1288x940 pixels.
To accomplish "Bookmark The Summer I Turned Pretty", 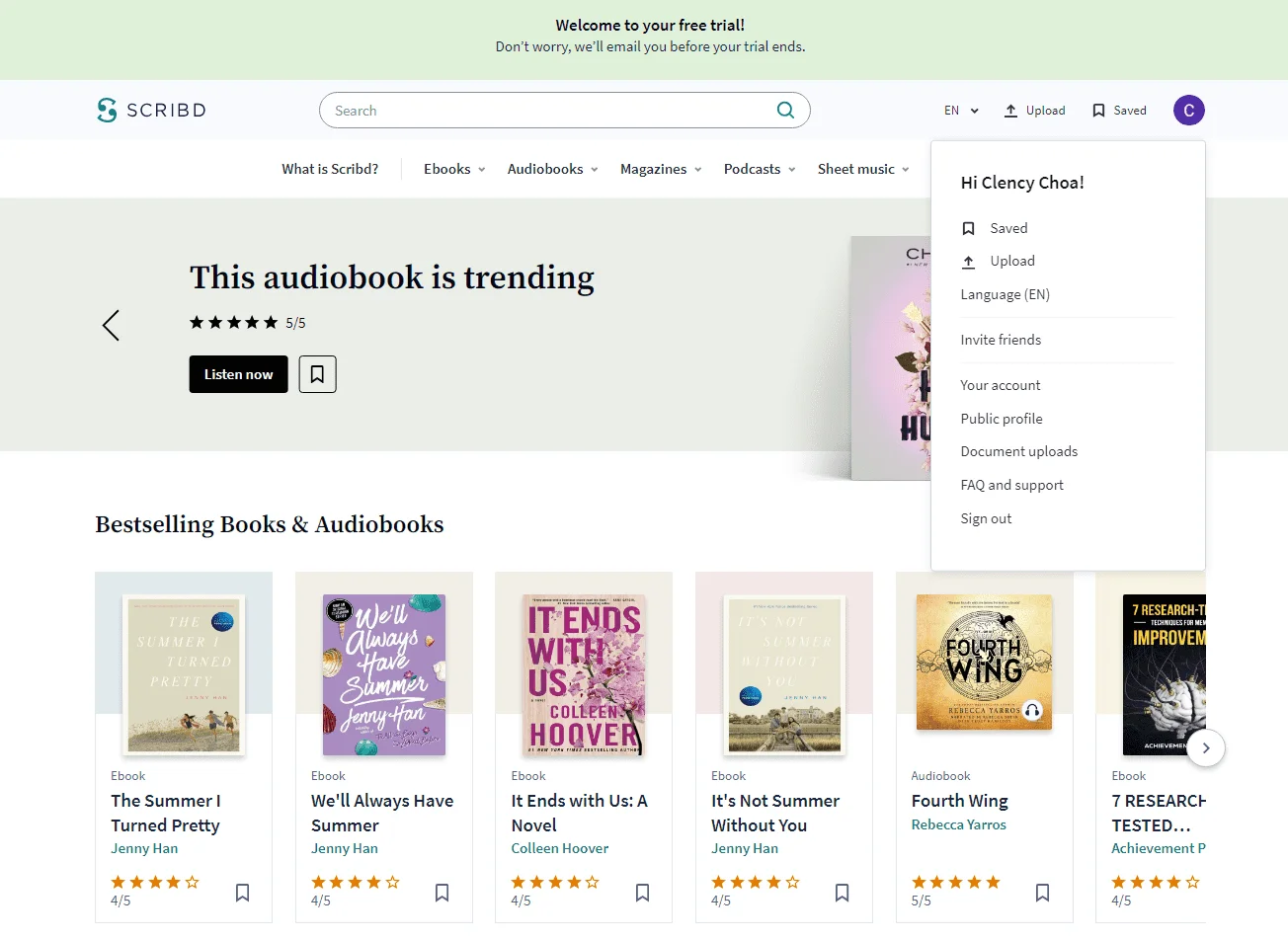I will pyautogui.click(x=242, y=893).
